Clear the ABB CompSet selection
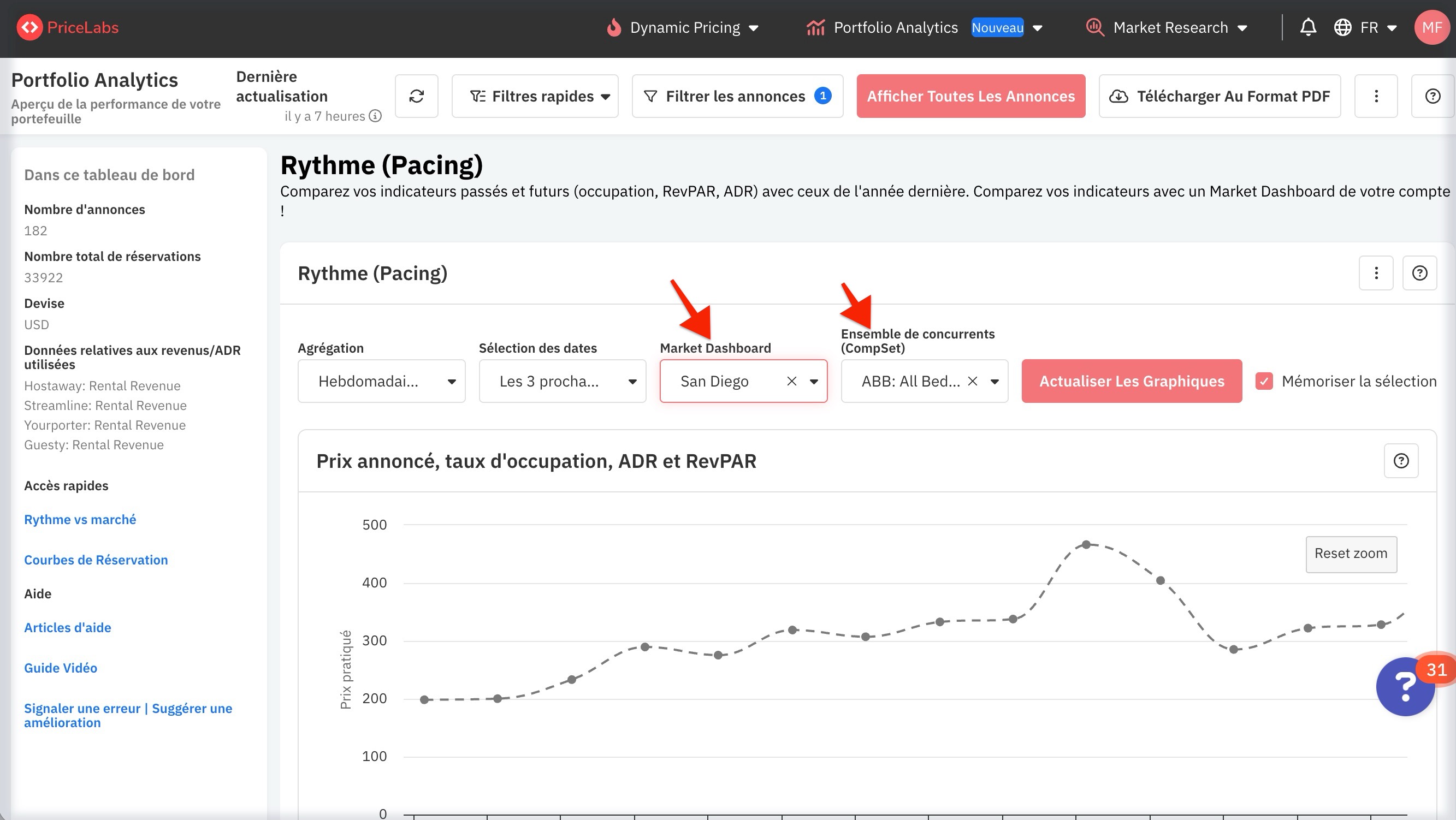Viewport: 1456px width, 820px height. [x=972, y=381]
